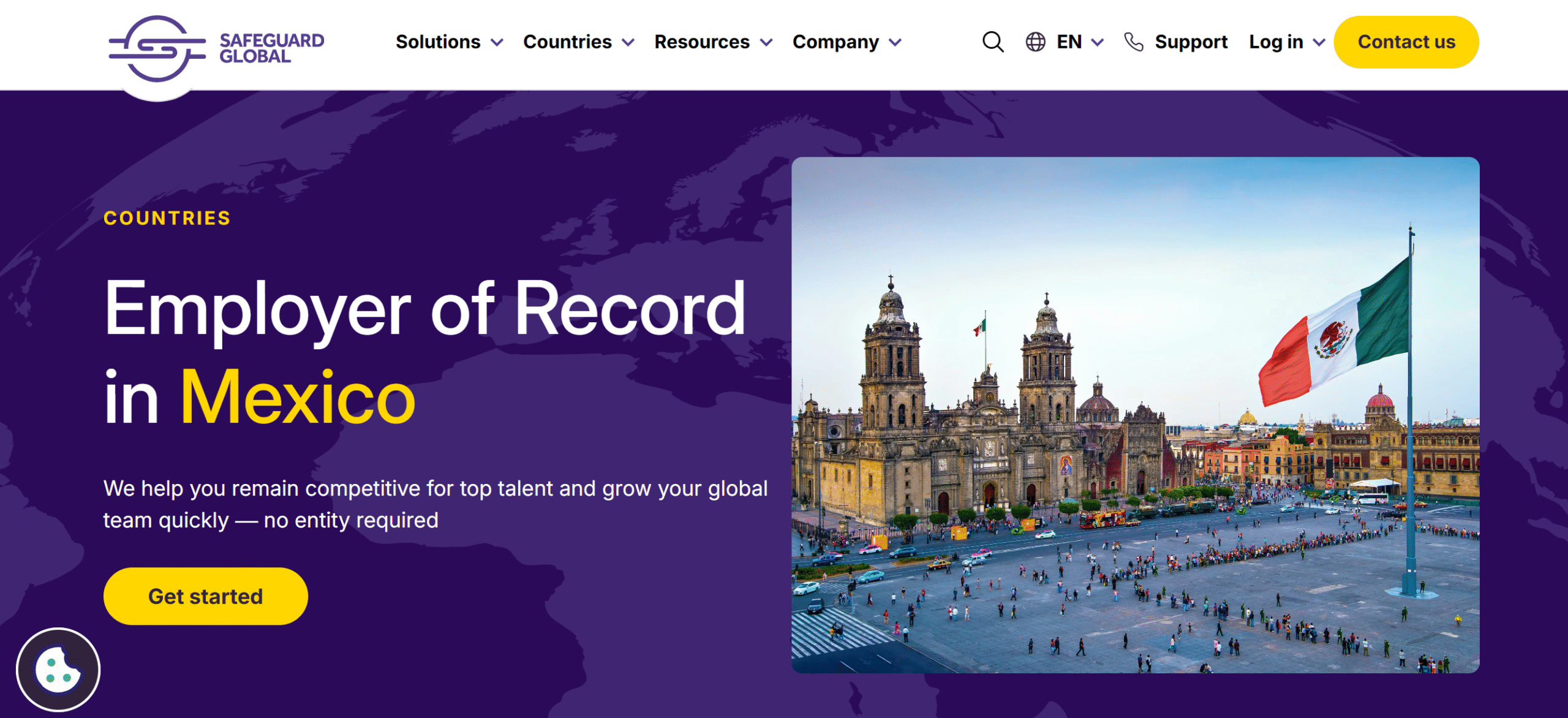This screenshot has height=718, width=1568.
Task: Open the EN language selector chevron
Action: (1098, 43)
